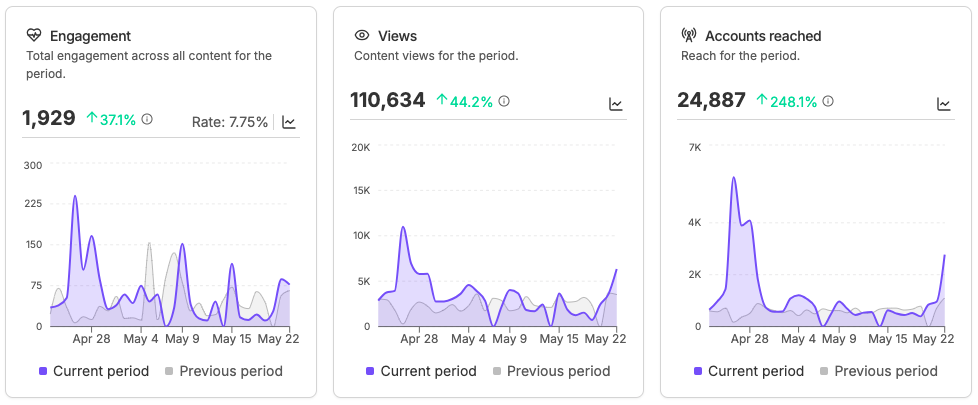Click the Engagement card title
The height and width of the screenshot is (405, 978).
(90, 36)
